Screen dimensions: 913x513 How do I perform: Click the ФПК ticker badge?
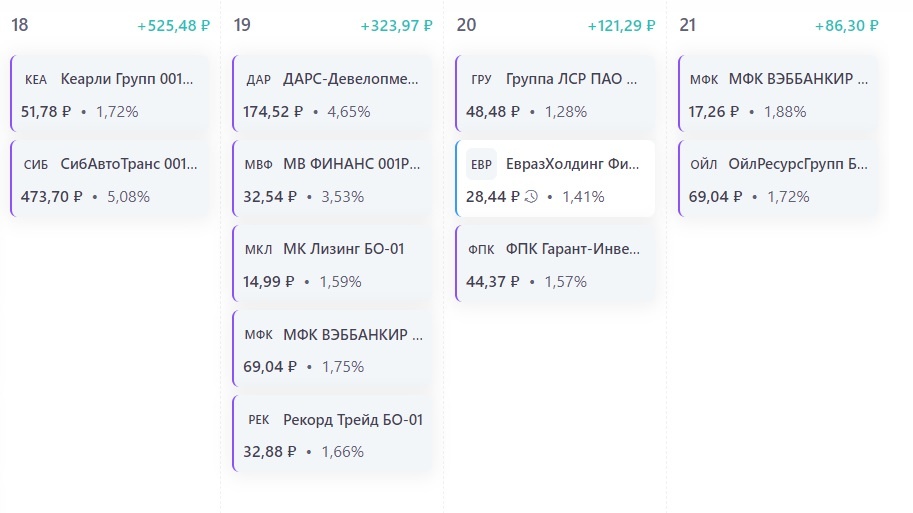tap(481, 249)
